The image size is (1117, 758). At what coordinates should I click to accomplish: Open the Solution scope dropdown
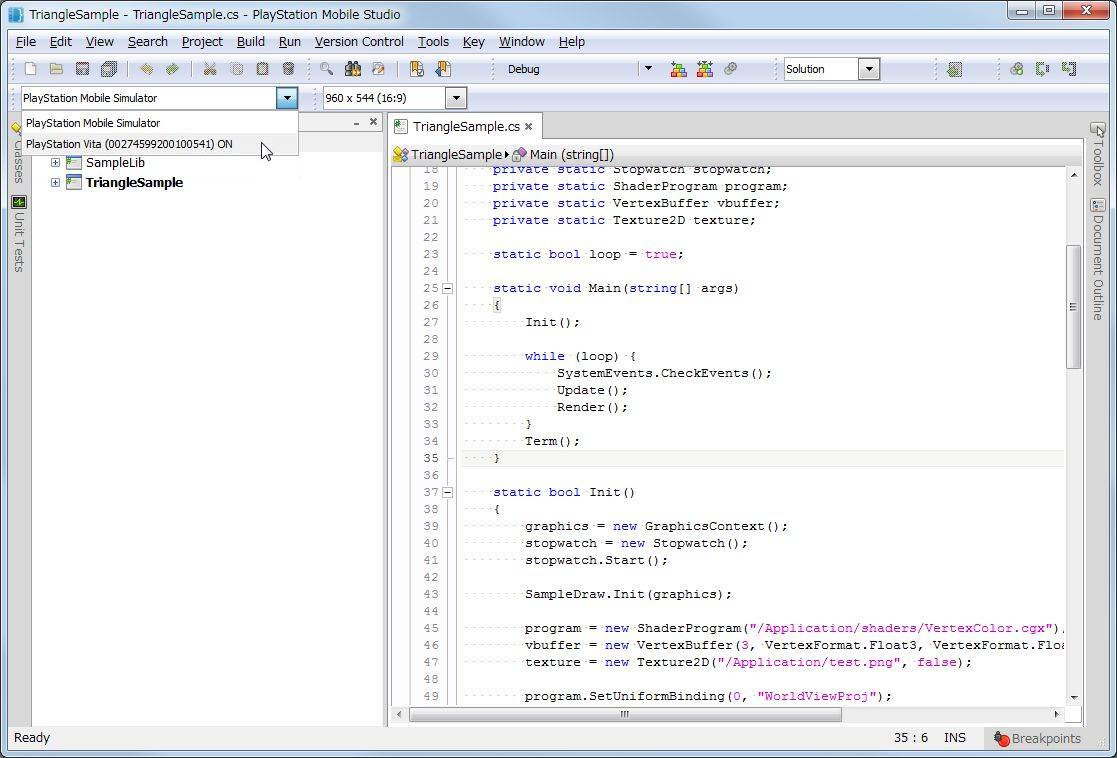[x=869, y=69]
